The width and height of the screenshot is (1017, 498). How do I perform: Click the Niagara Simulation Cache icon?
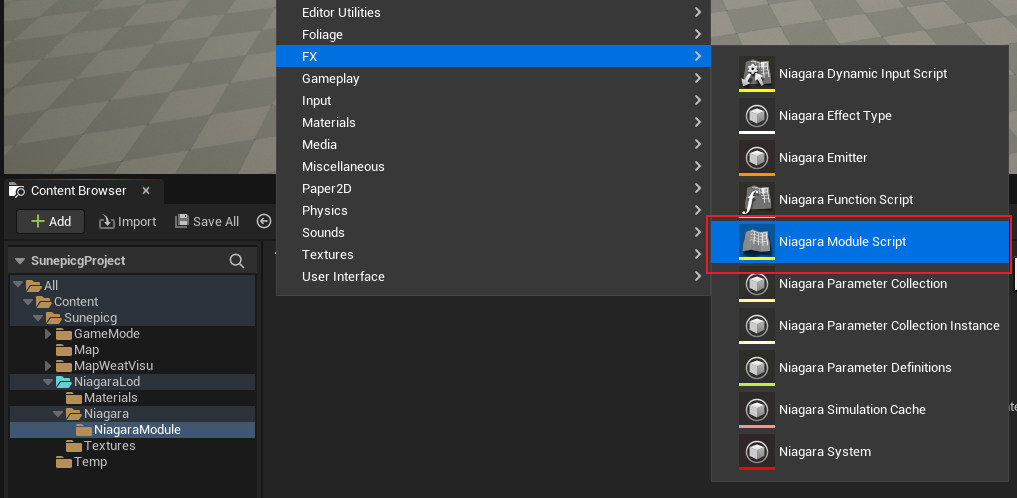click(x=757, y=409)
